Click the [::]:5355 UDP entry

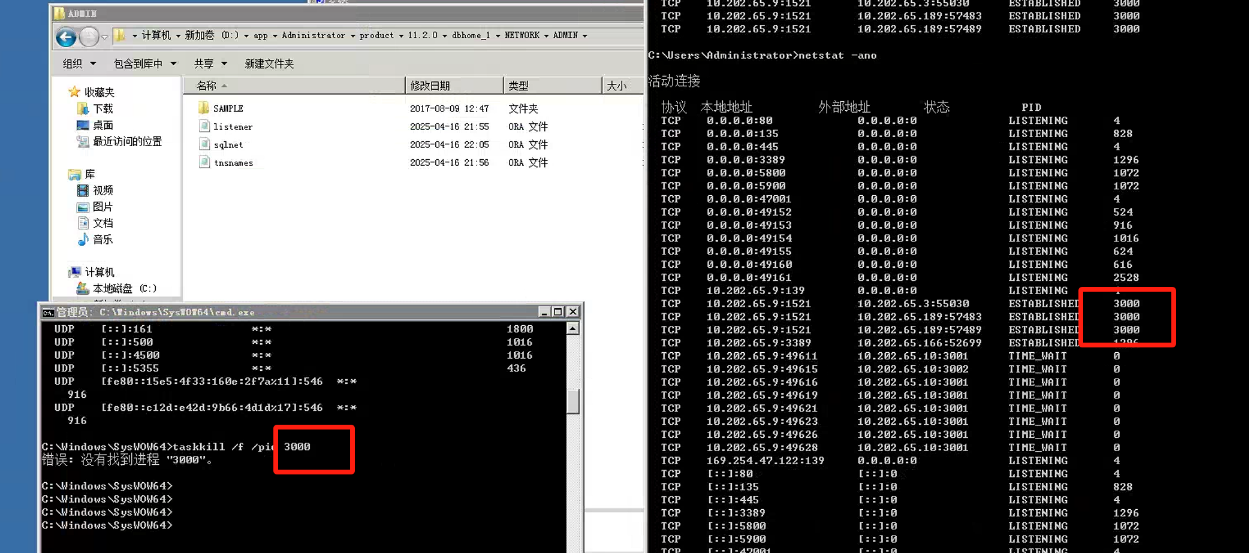(130, 368)
